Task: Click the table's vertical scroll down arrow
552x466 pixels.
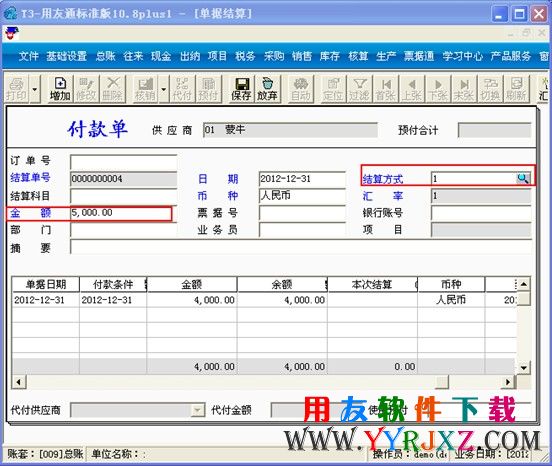Action: [523, 368]
